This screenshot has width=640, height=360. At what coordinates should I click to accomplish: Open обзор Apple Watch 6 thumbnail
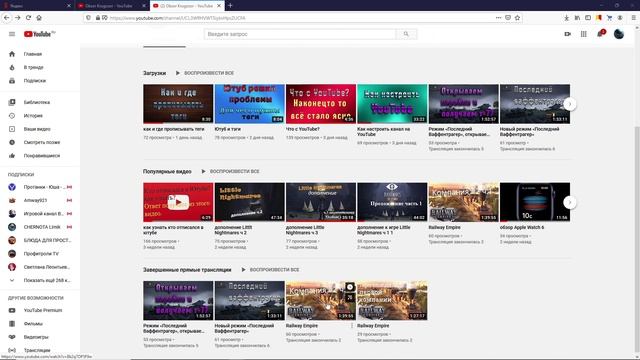click(x=535, y=202)
